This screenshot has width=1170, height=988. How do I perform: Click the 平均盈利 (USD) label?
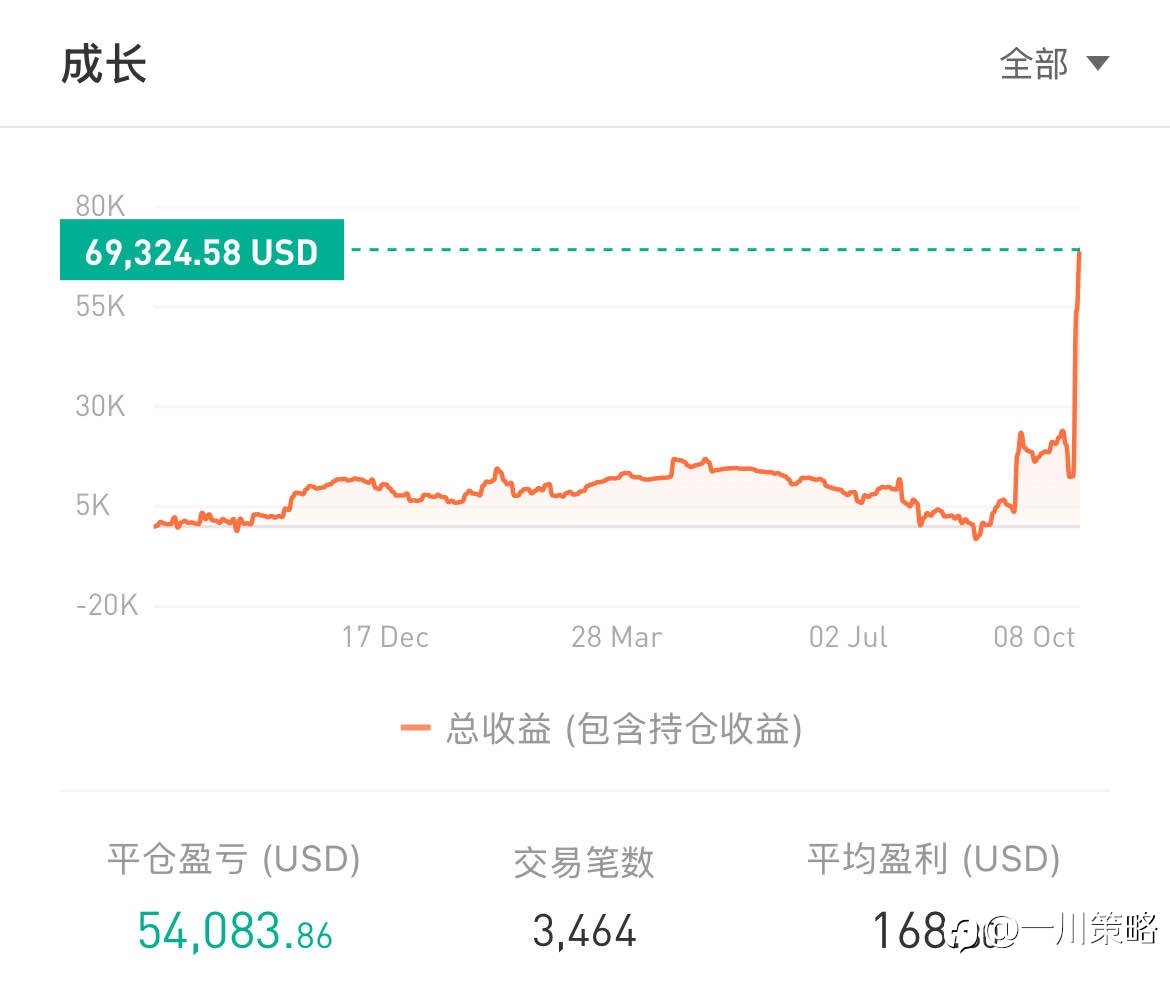click(933, 859)
